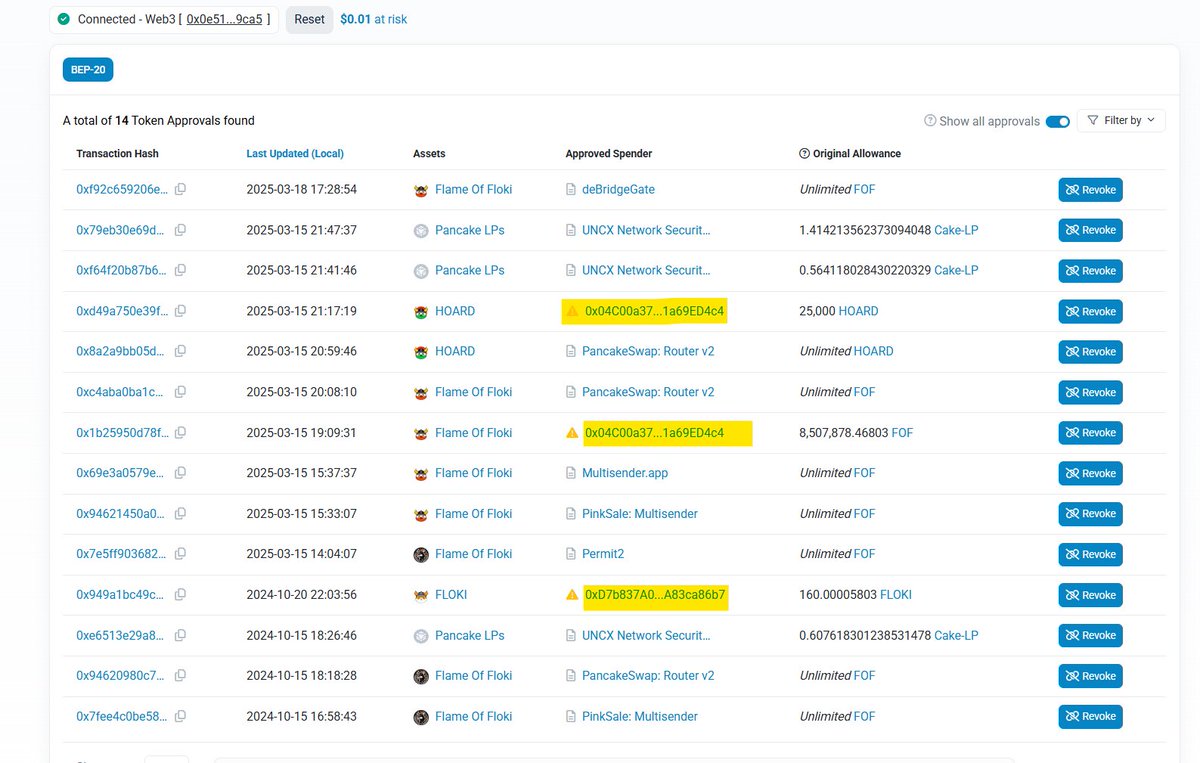Revoke the 8,507,878.46803 FOF approval
Screen dimensions: 1200x763
click(1090, 433)
